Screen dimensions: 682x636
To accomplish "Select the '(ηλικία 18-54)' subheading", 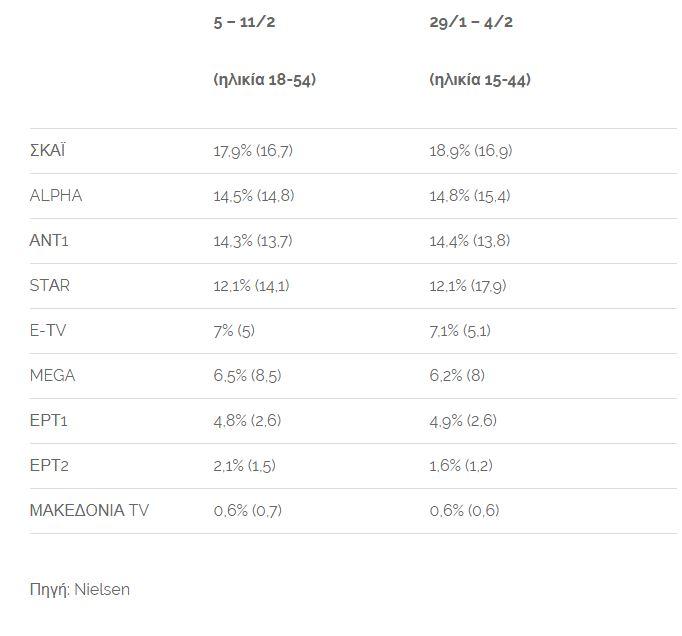I will click(264, 80).
